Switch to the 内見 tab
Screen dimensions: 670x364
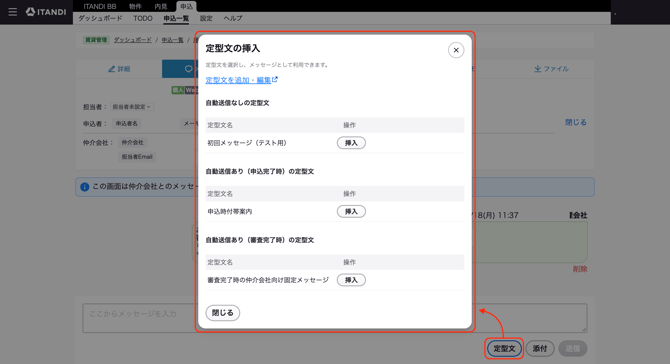pos(161,6)
